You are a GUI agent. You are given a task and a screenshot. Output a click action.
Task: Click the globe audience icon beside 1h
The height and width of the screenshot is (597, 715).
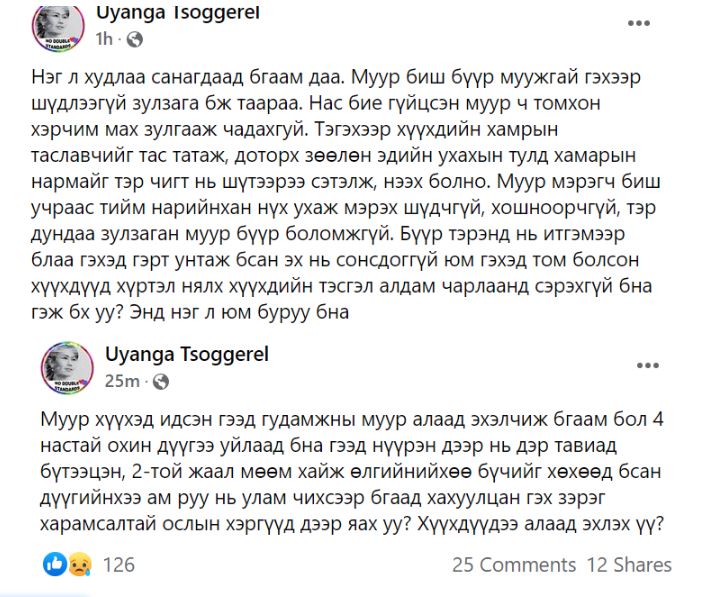[x=136, y=39]
